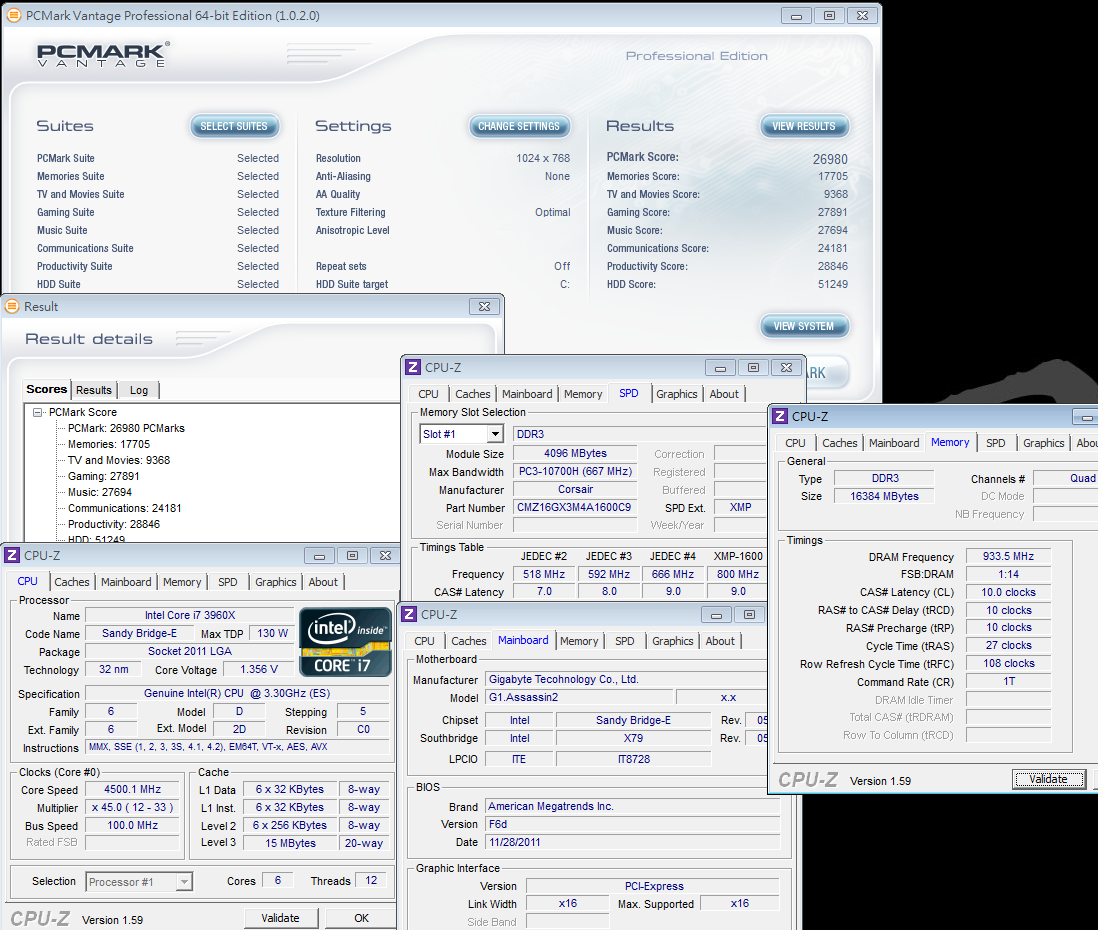1098x930 pixels.
Task: Open About tab in CPU-Z Mainboard window
Action: pyautogui.click(x=720, y=641)
